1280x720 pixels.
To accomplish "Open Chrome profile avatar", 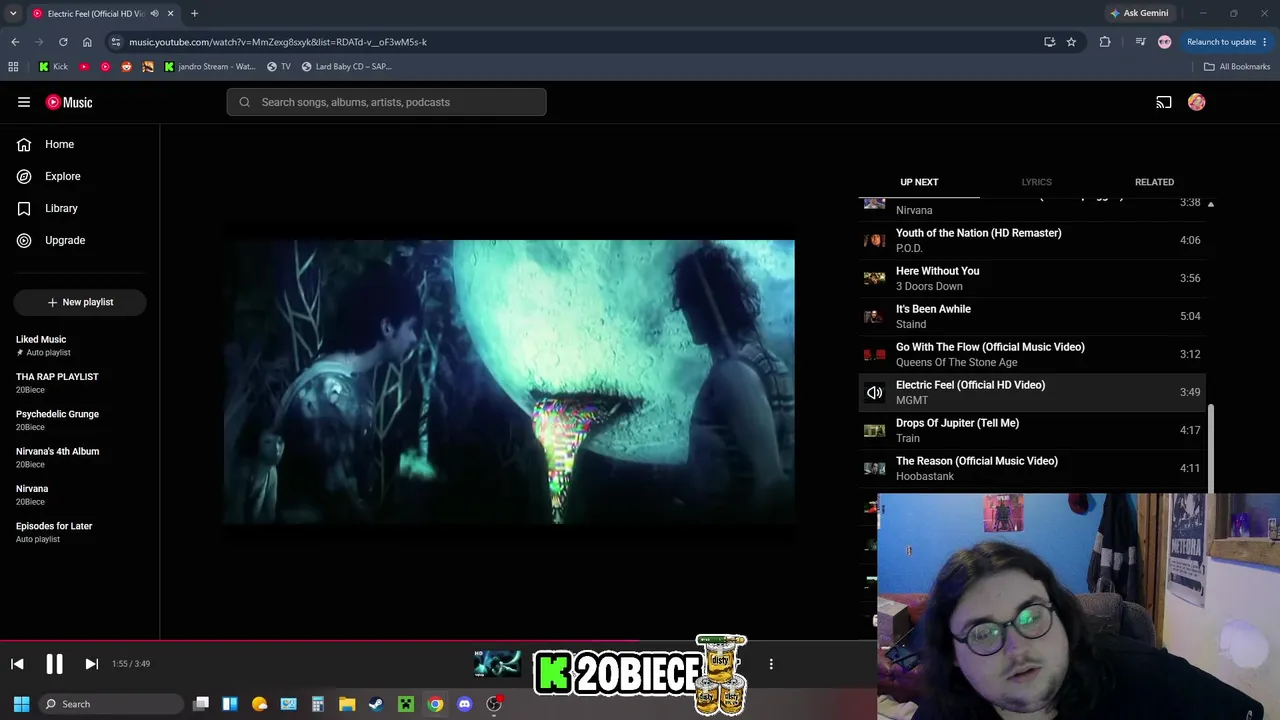I will 1164,42.
